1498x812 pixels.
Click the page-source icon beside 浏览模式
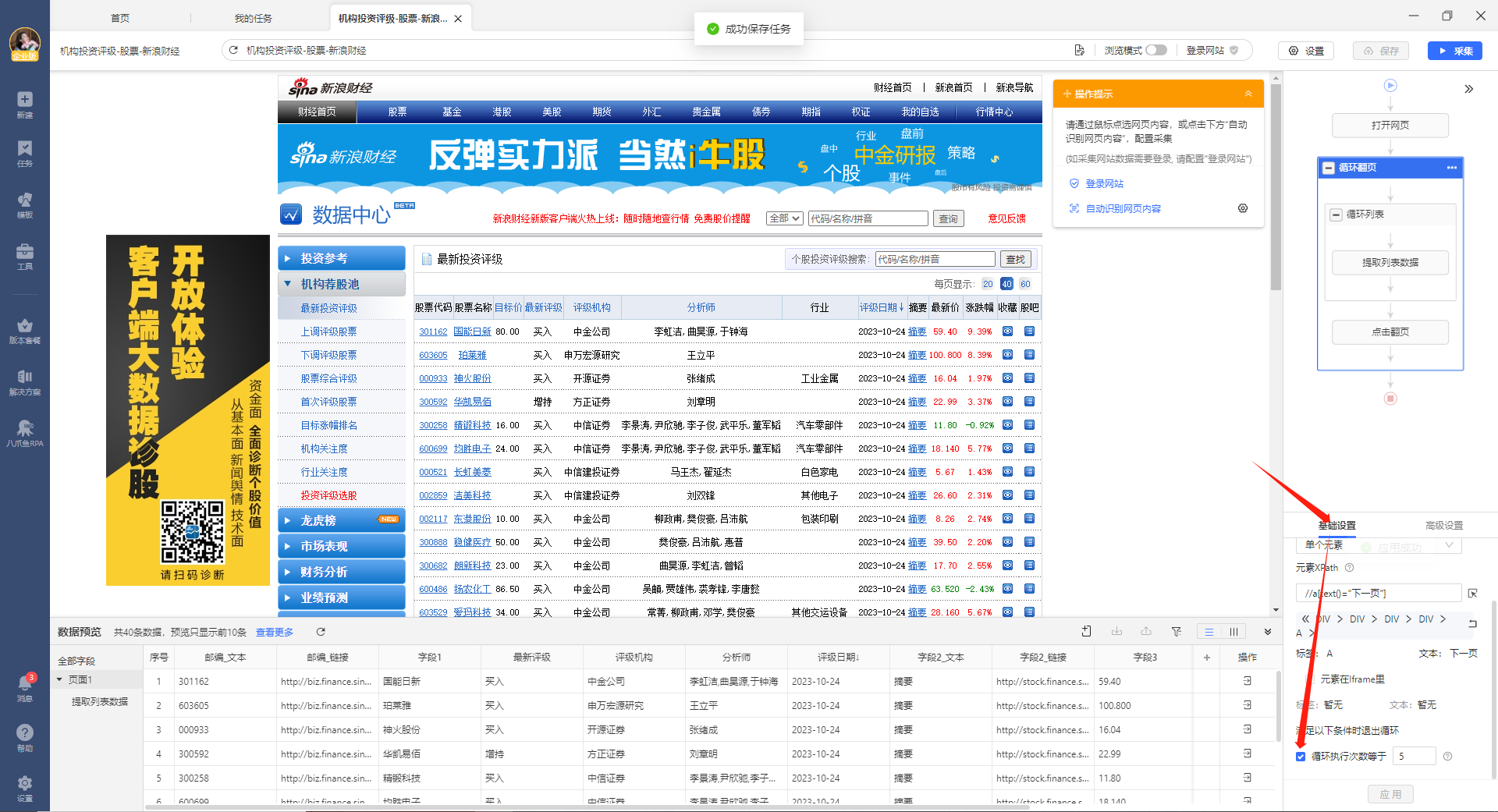tap(1079, 50)
